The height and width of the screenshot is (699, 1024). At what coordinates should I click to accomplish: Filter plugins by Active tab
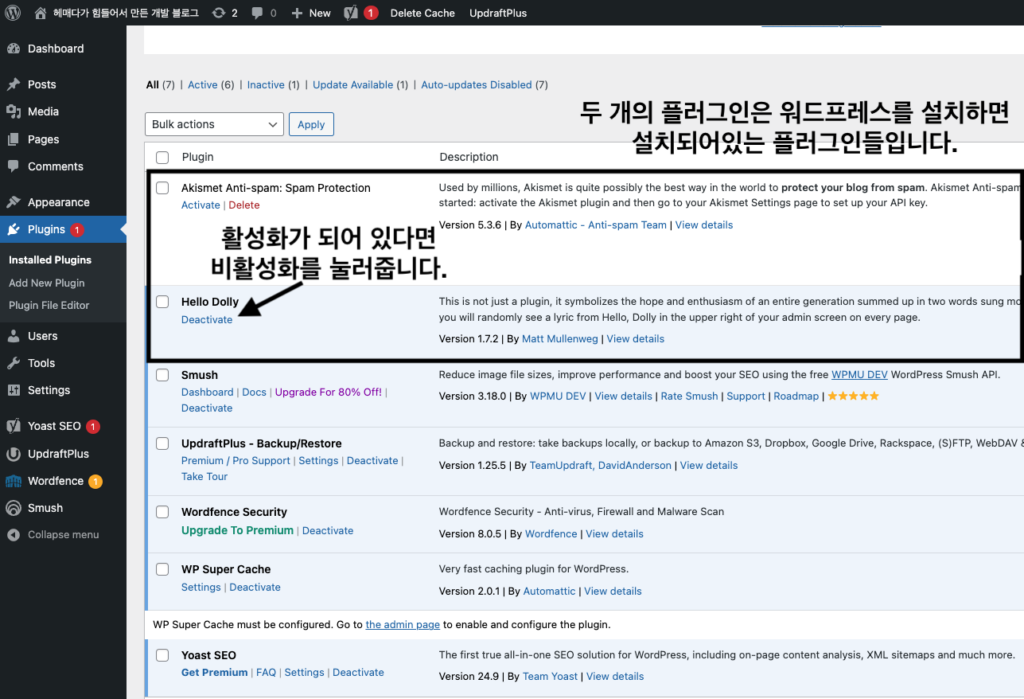coord(202,85)
